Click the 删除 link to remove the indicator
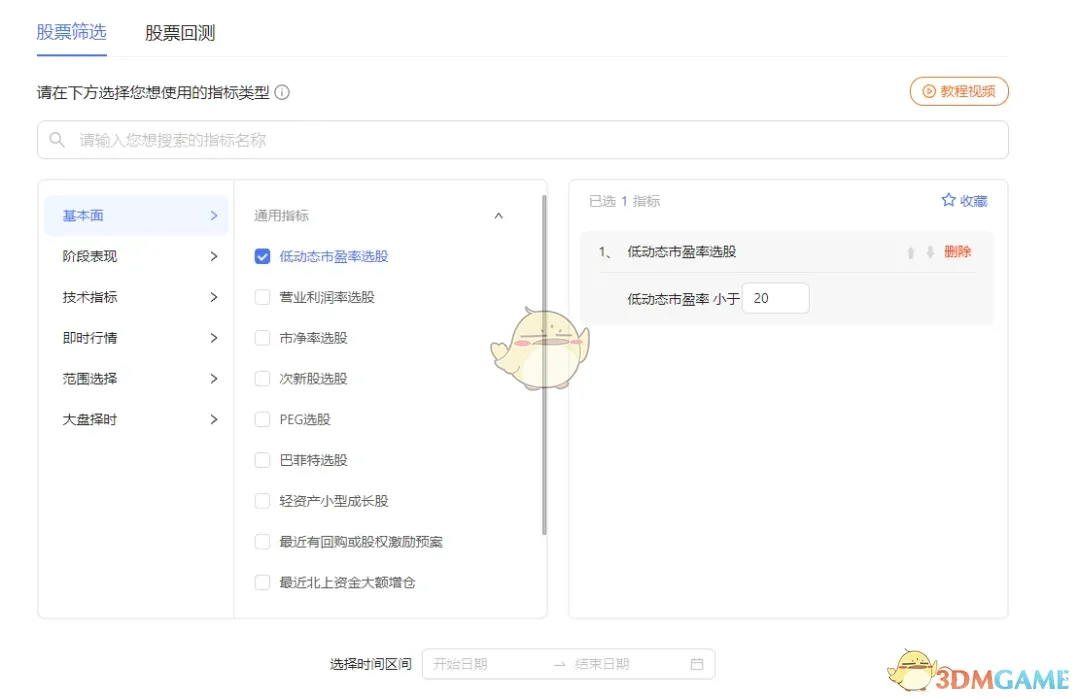 click(957, 253)
